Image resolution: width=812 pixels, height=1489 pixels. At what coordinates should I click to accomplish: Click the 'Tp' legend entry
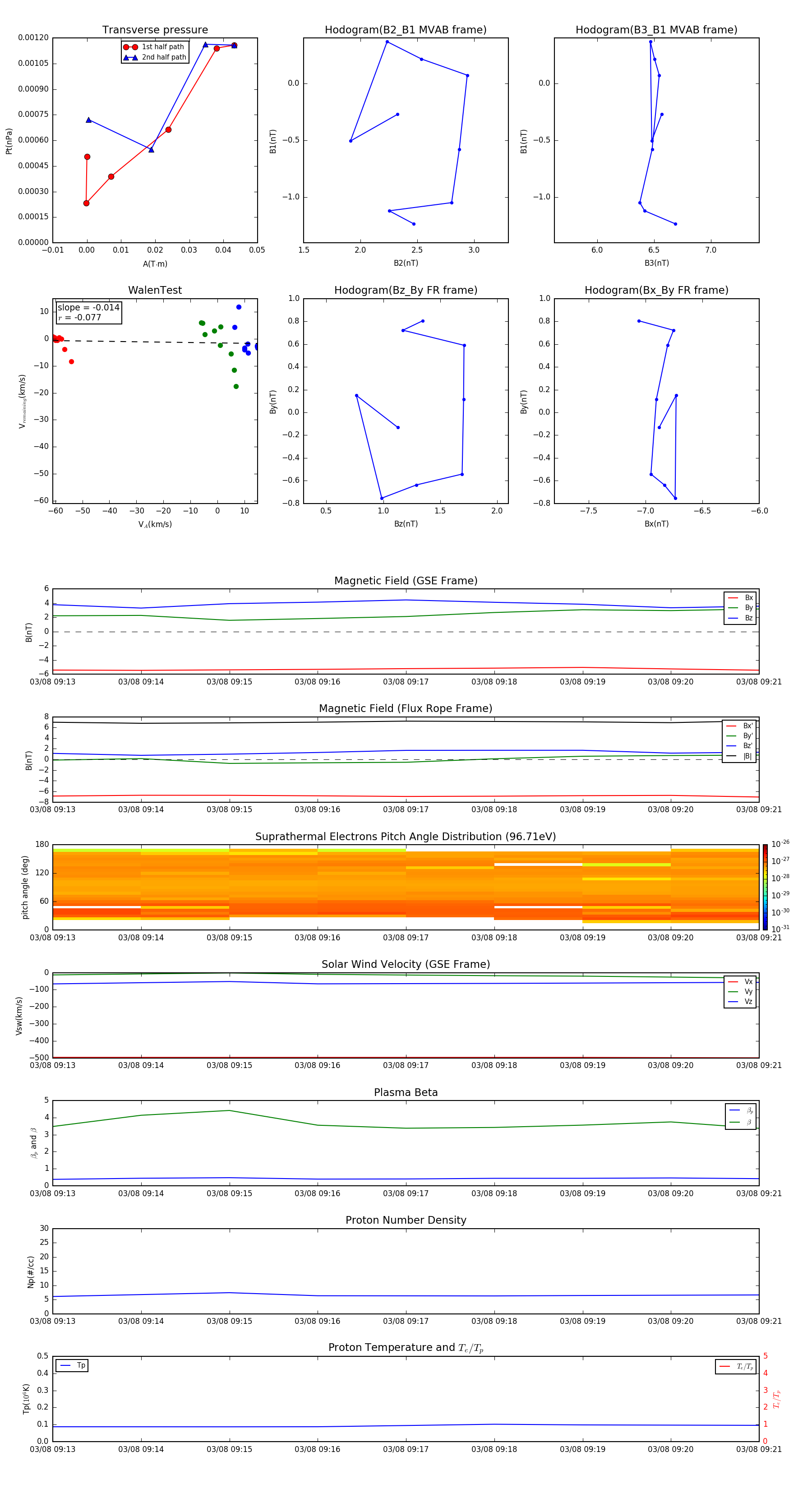coord(72,1366)
